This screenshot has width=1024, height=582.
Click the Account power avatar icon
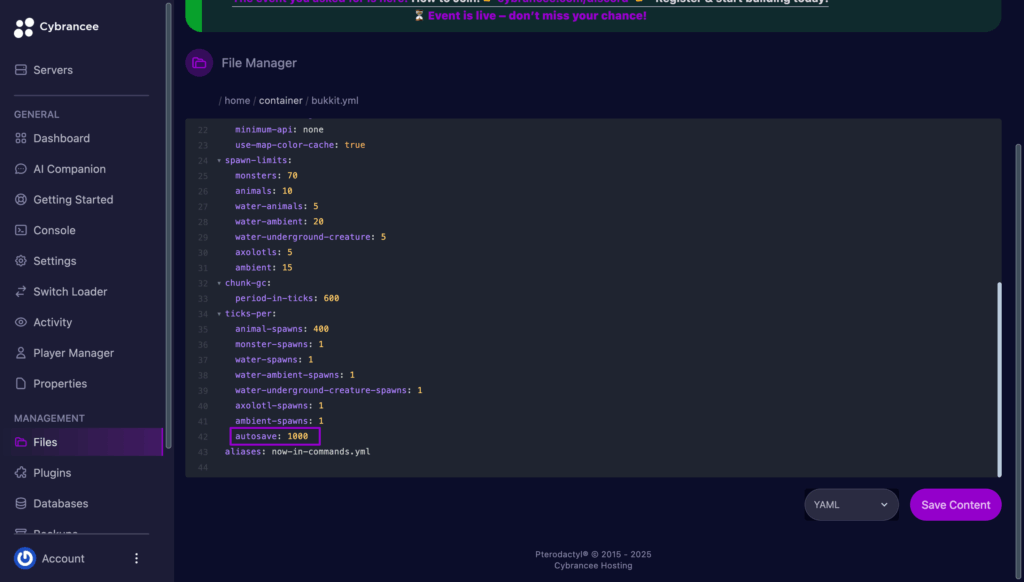point(25,558)
